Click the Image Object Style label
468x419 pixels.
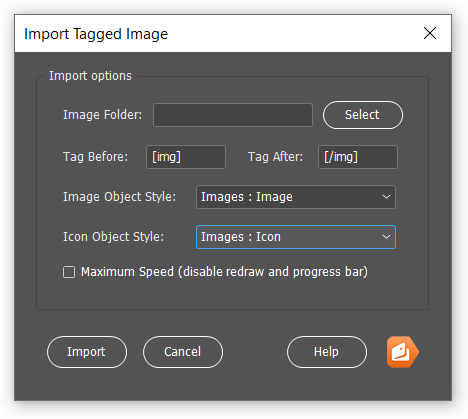[119, 197]
